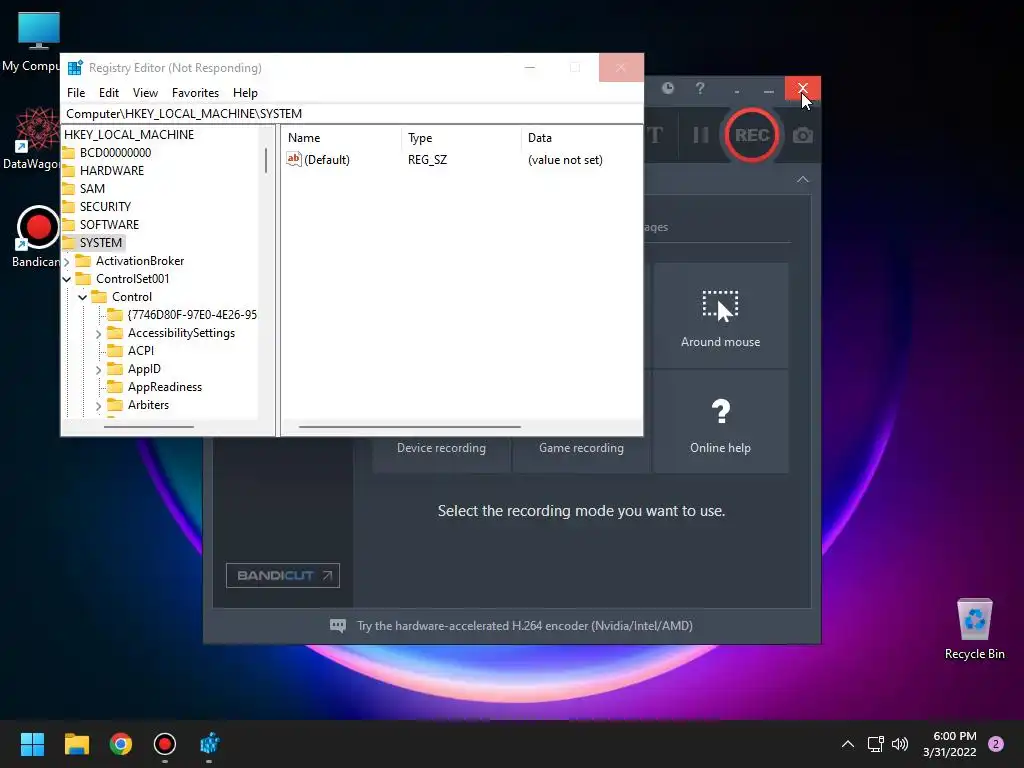The image size is (1024, 768).
Task: Open the network tray icon
Action: (x=876, y=744)
